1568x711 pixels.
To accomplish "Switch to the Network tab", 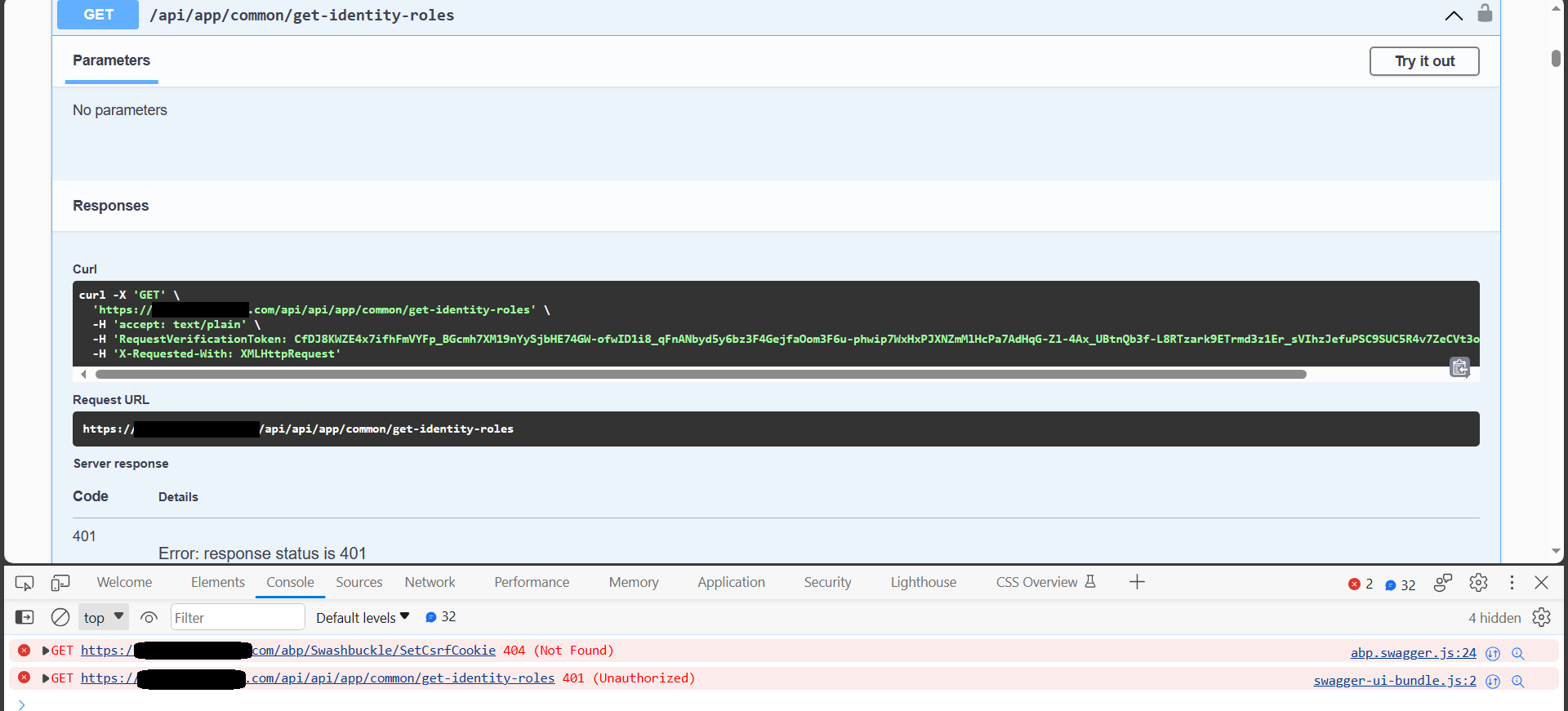I will click(x=430, y=583).
